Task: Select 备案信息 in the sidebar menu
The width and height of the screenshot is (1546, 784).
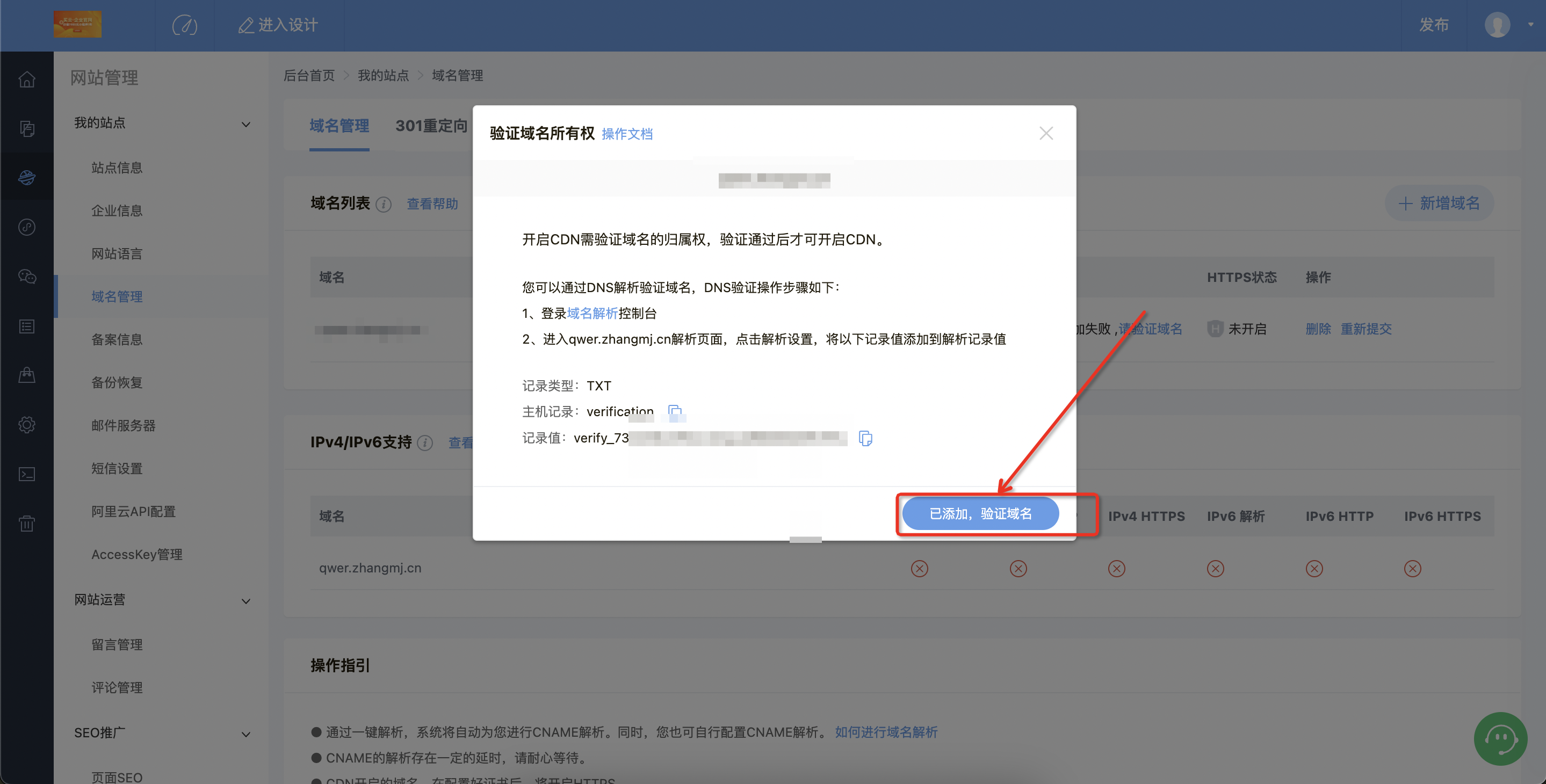Action: pyautogui.click(x=117, y=339)
